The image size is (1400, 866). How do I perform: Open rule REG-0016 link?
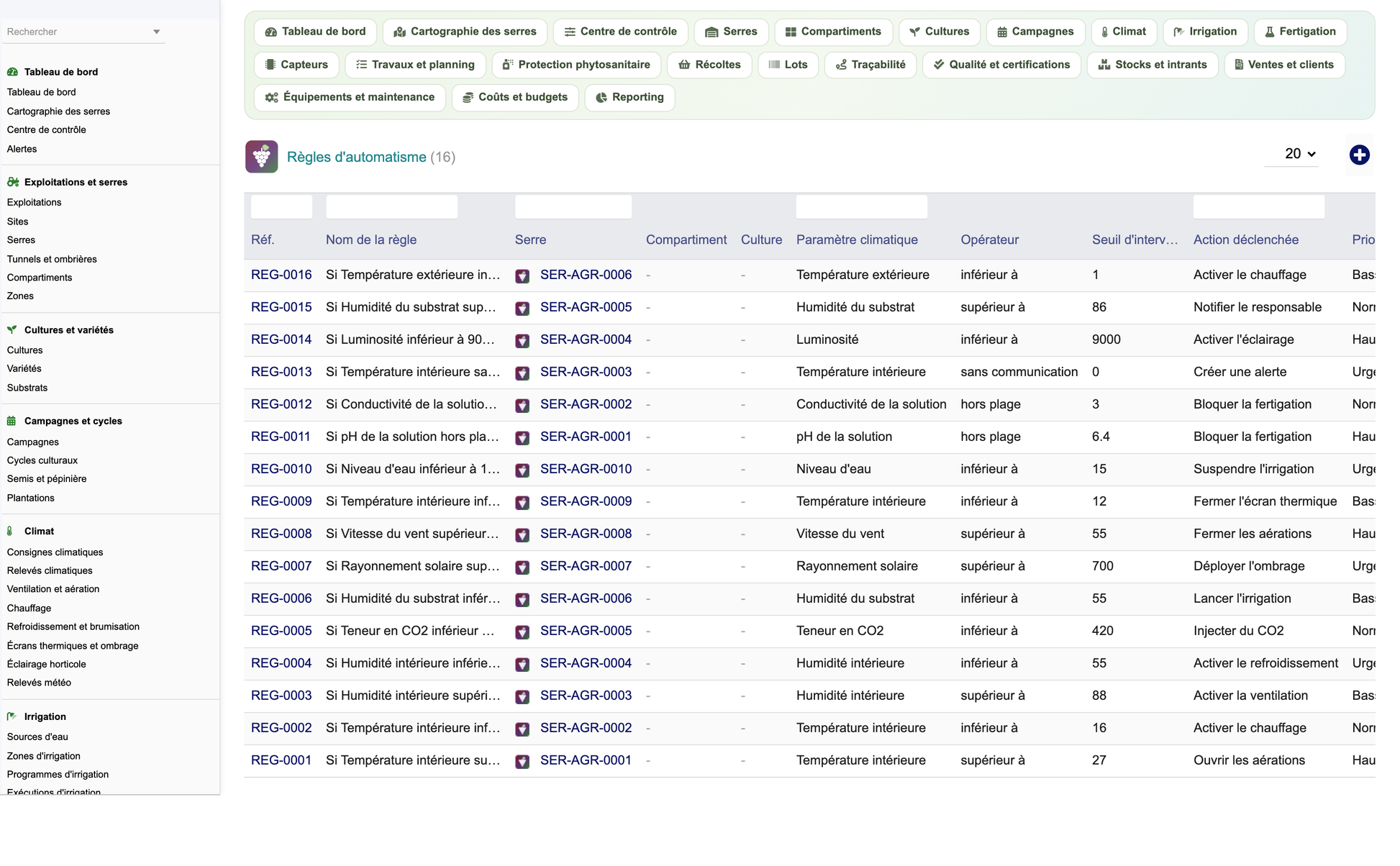pos(281,275)
